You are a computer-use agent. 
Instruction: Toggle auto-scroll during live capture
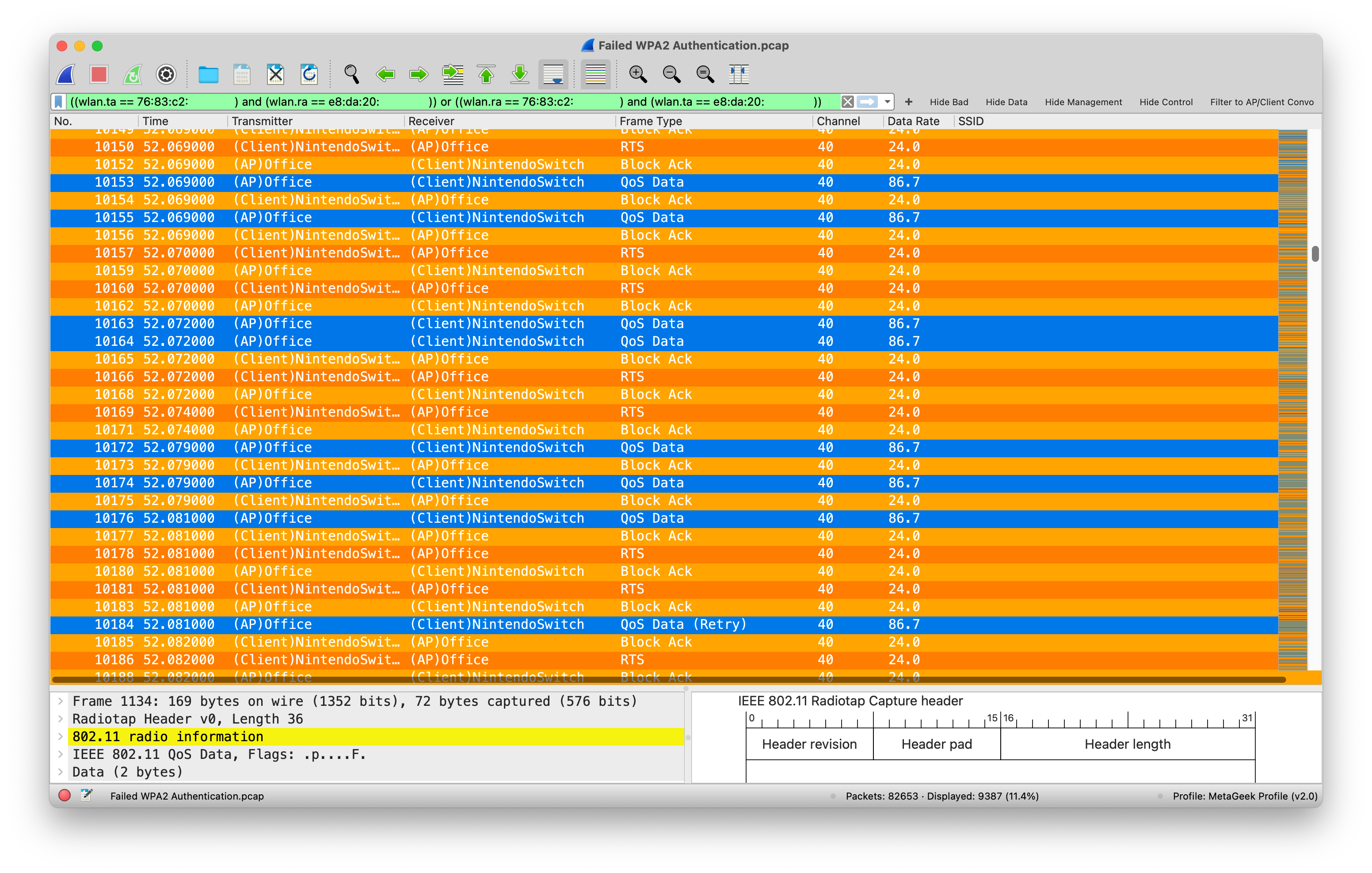(553, 74)
